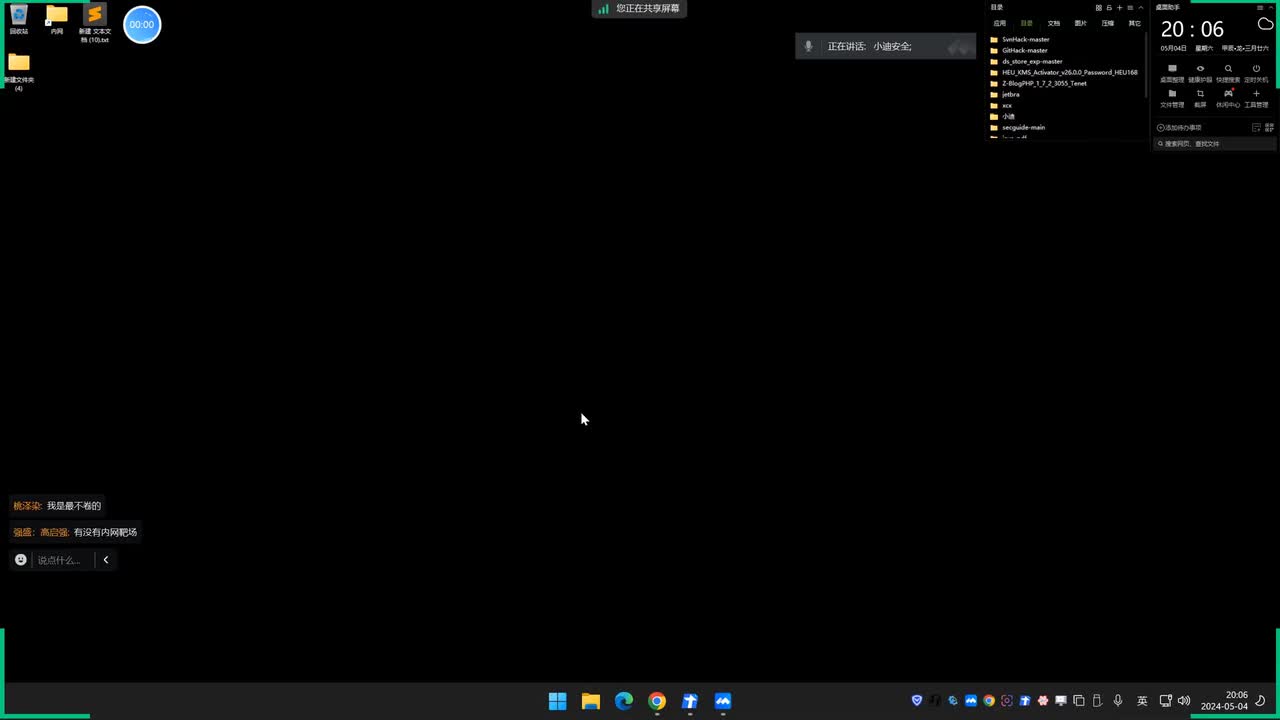Image resolution: width=1280 pixels, height=720 pixels.
Task: Click the add plus icon in 目录 panel header
Action: click(x=1120, y=8)
